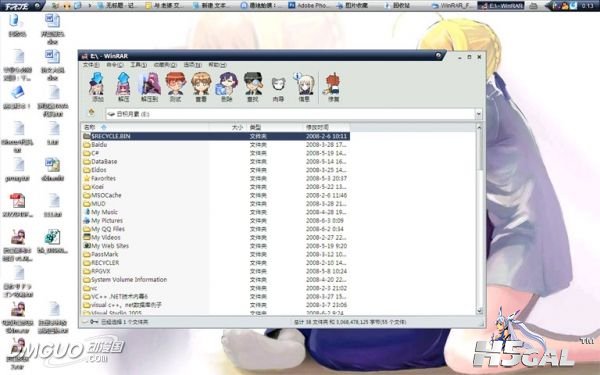Switch to Adobe Photoshop taskbar button
The height and width of the screenshot is (375, 600).
click(x=308, y=5)
